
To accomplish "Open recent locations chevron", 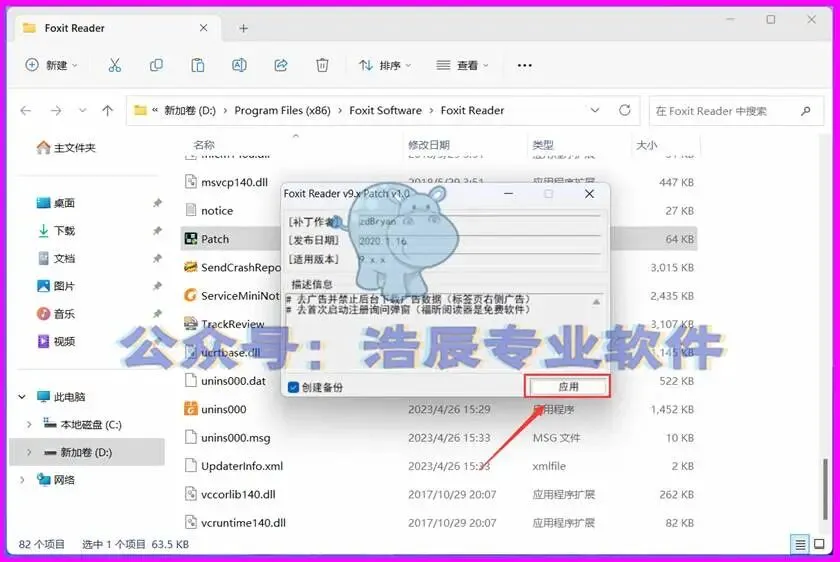I will click(x=82, y=111).
